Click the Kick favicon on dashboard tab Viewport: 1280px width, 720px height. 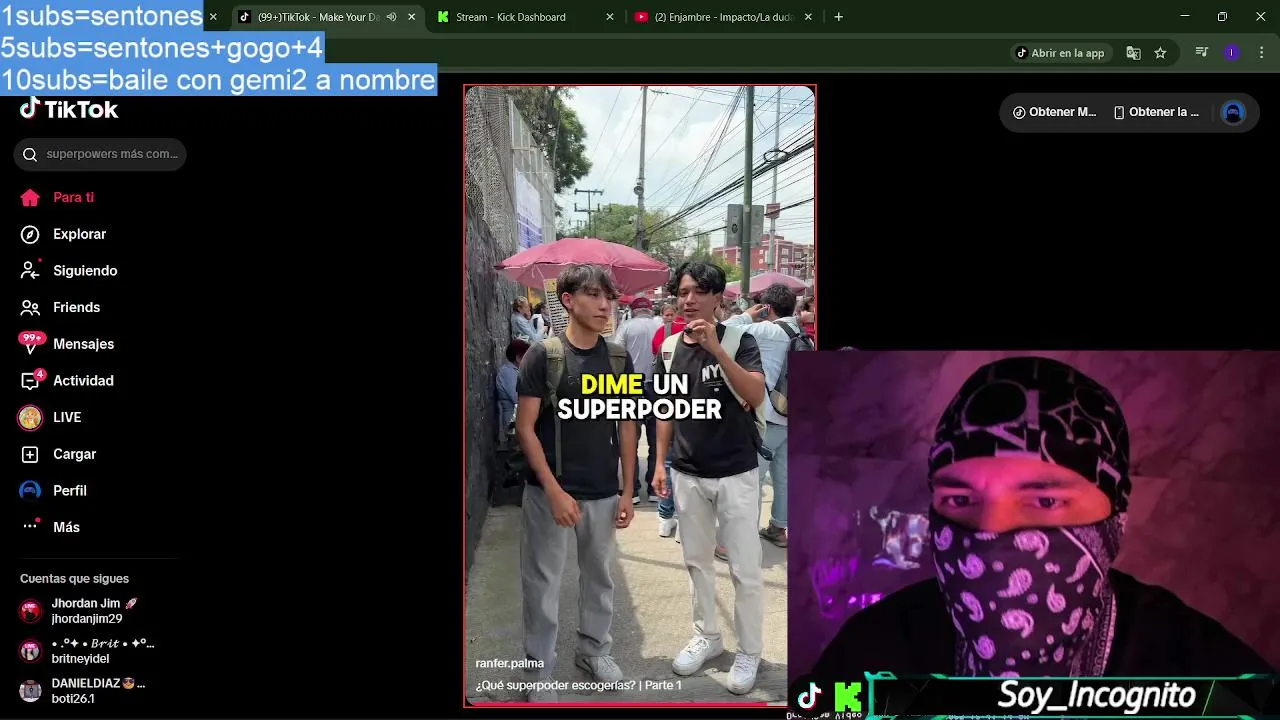point(443,17)
